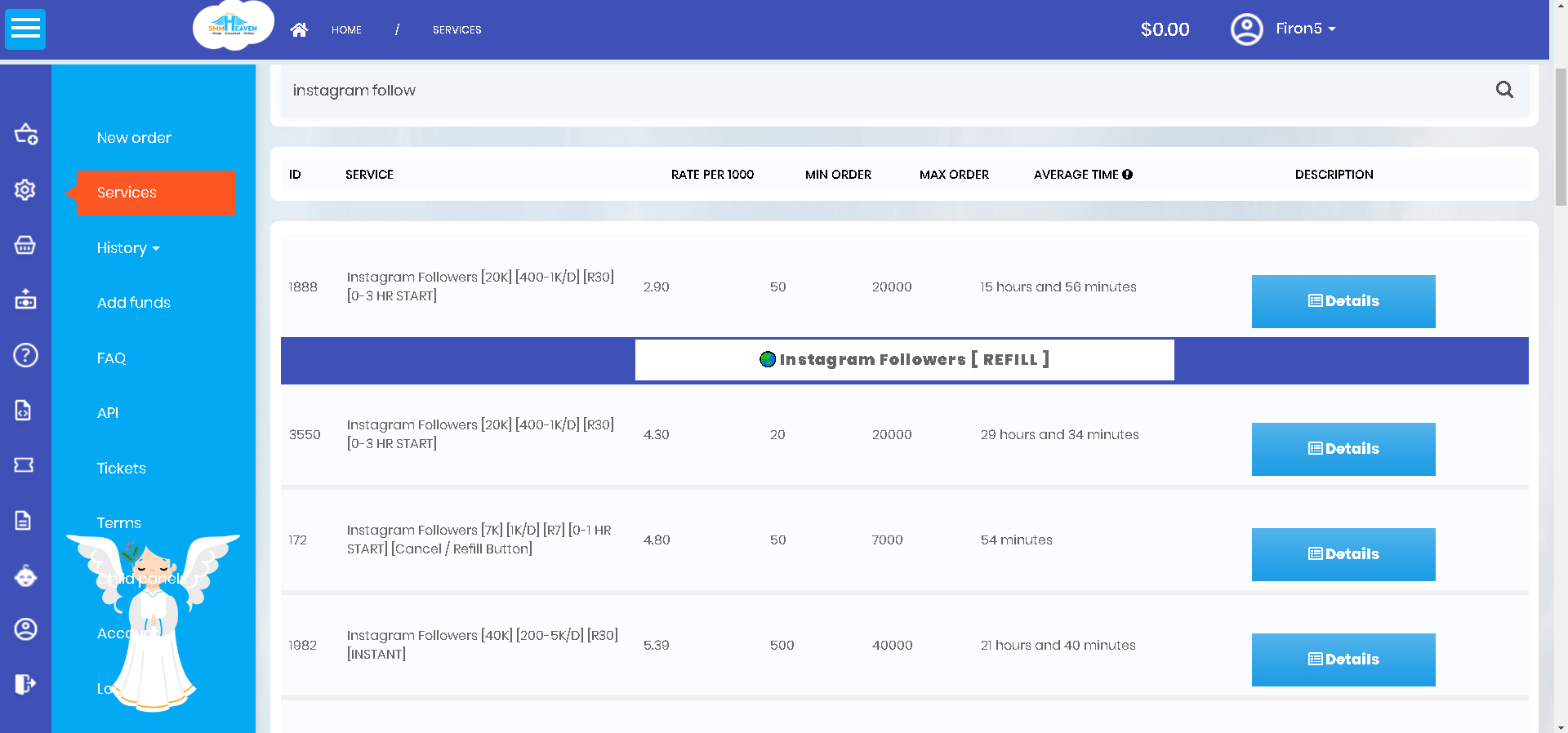
Task: Click the SMM Heaven cloud logo
Action: (233, 26)
